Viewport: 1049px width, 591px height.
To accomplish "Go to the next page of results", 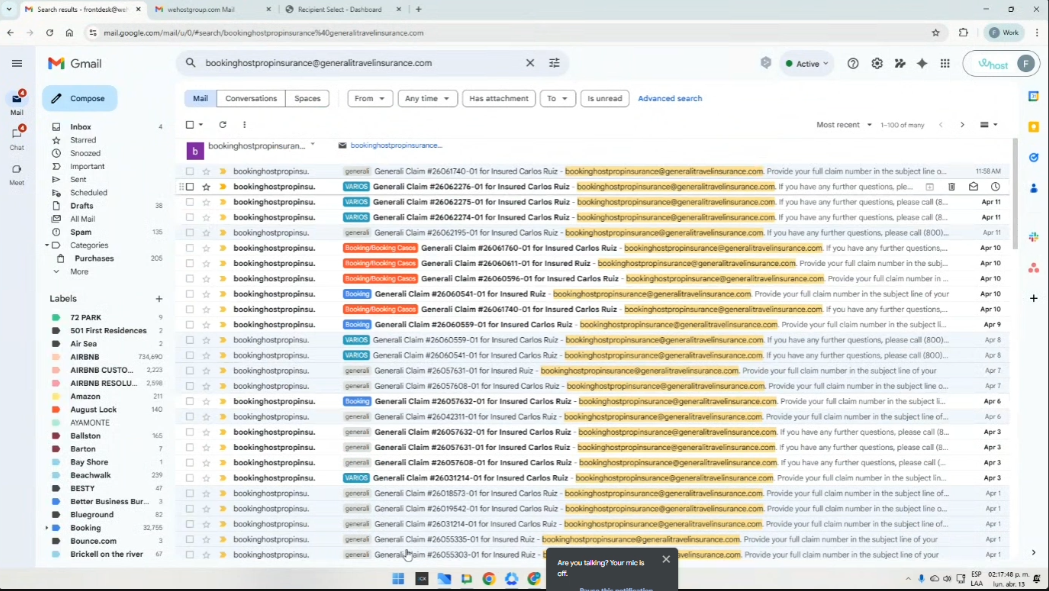I will pos(963,124).
